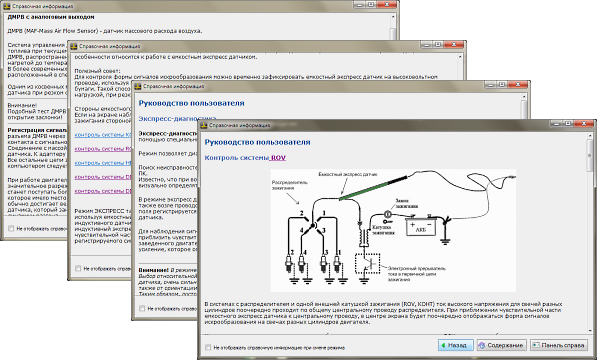Tick the checkbox in the Экспресс-диагностика window
The height and width of the screenshot is (360, 597).
[x=142, y=308]
